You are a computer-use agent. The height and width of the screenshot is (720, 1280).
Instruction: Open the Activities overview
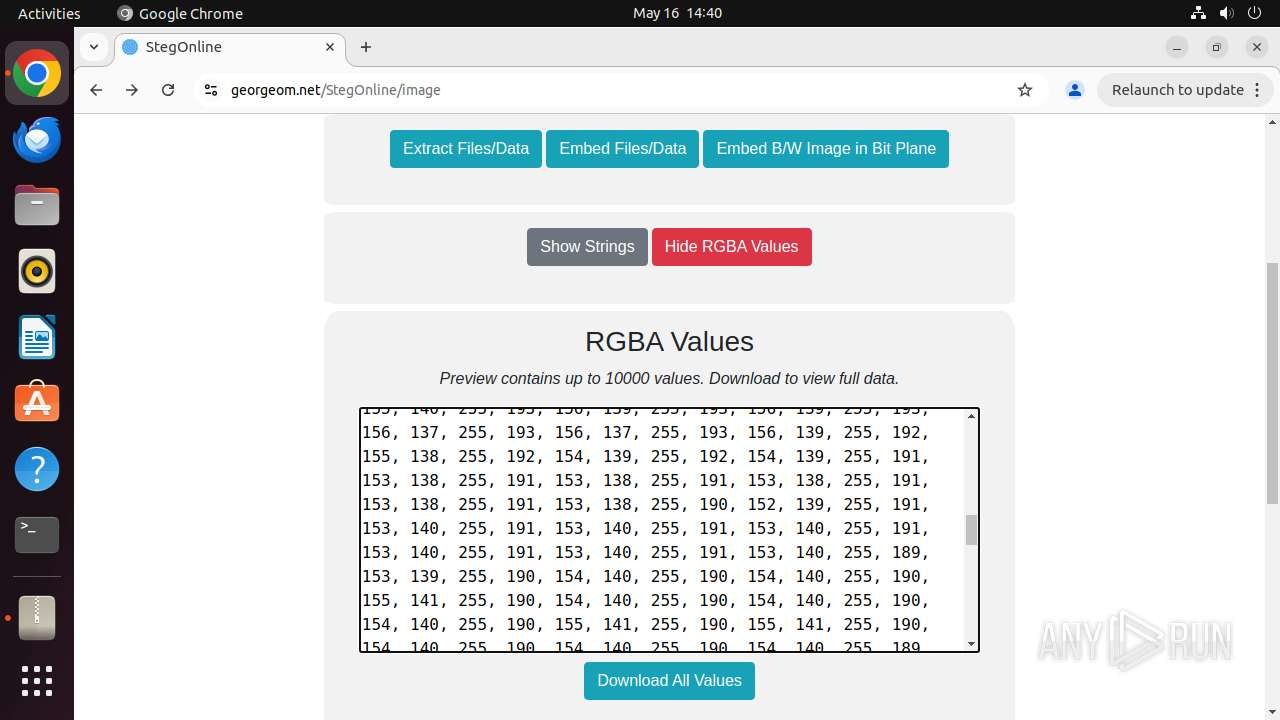coord(49,13)
